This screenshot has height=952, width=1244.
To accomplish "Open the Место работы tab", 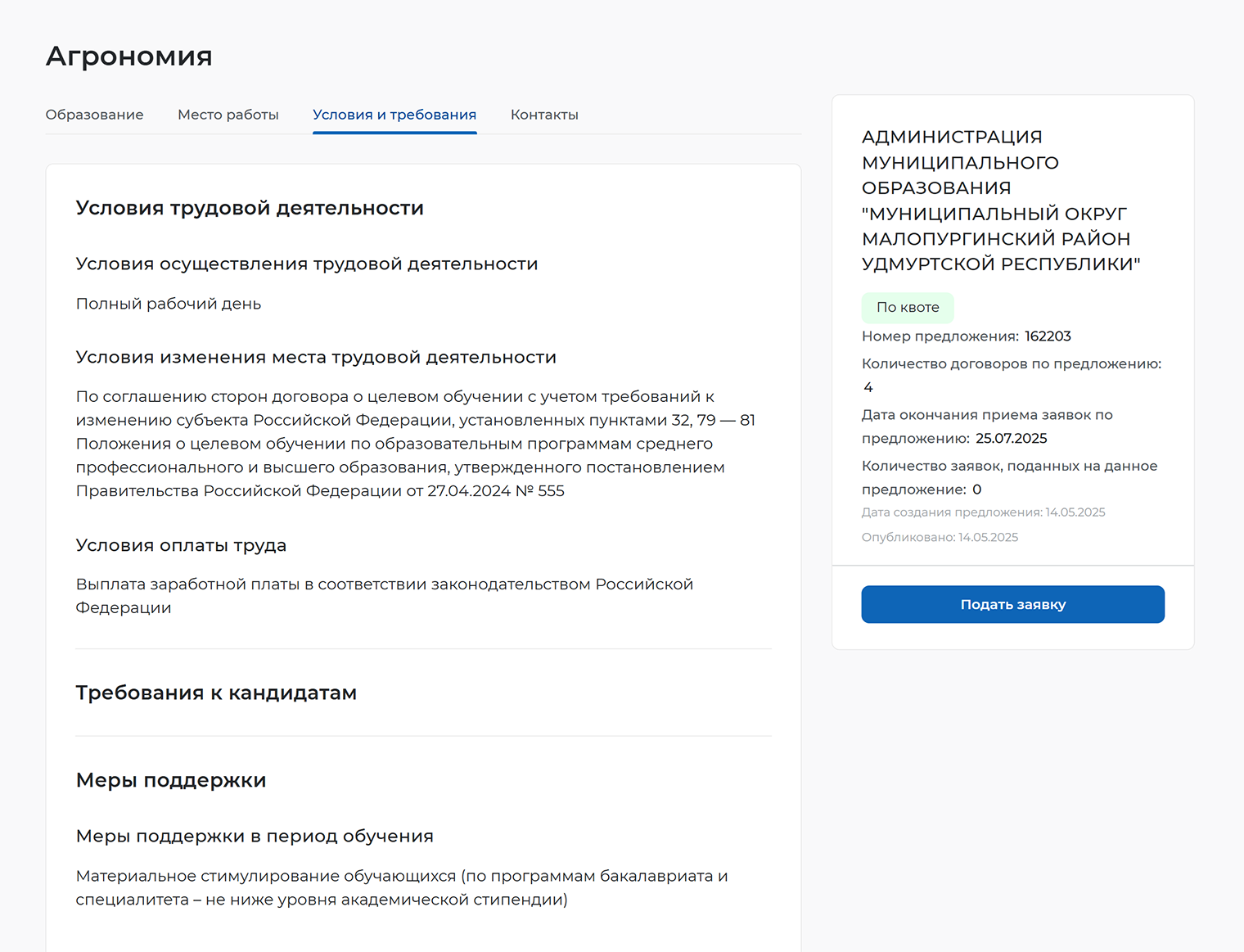I will (228, 115).
